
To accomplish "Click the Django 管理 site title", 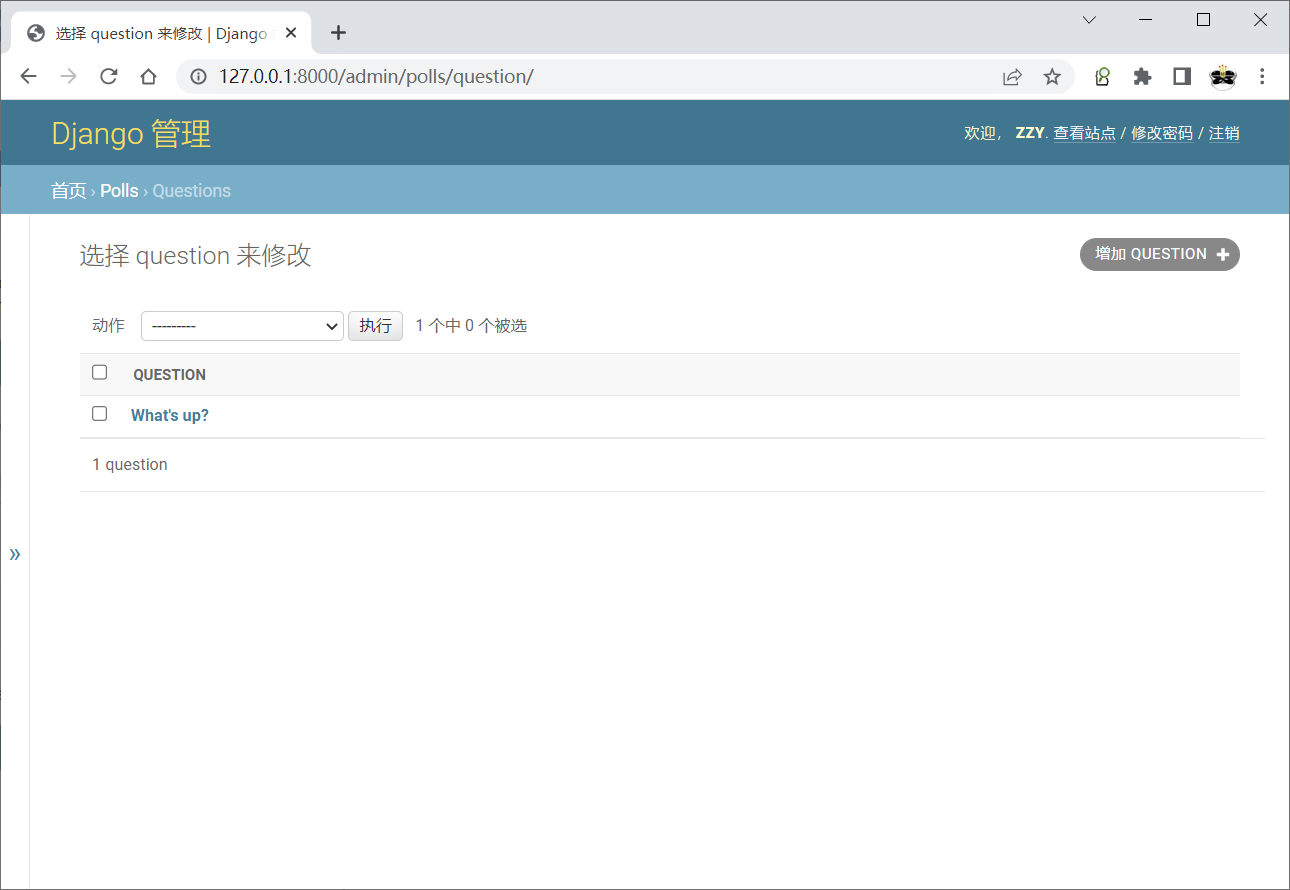I will (131, 133).
